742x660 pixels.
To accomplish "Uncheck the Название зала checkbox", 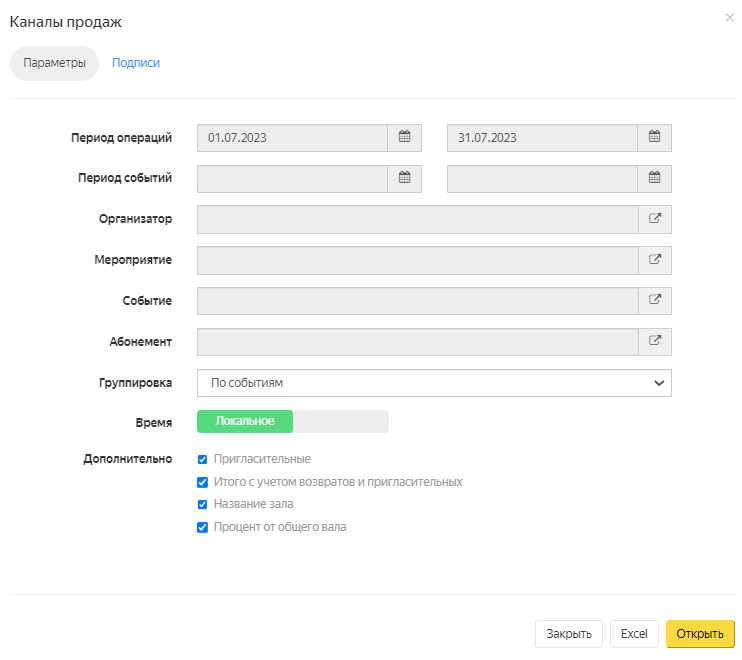I will [x=202, y=504].
